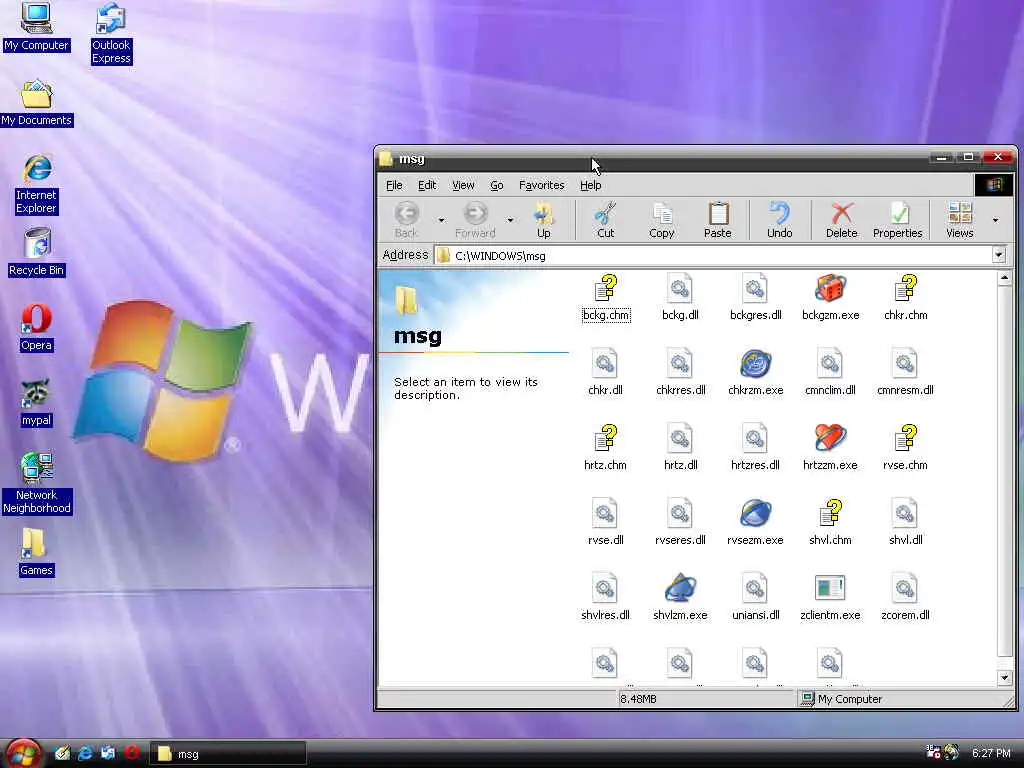Select Opera desktop shortcut
This screenshot has height=768, width=1024.
(x=36, y=328)
